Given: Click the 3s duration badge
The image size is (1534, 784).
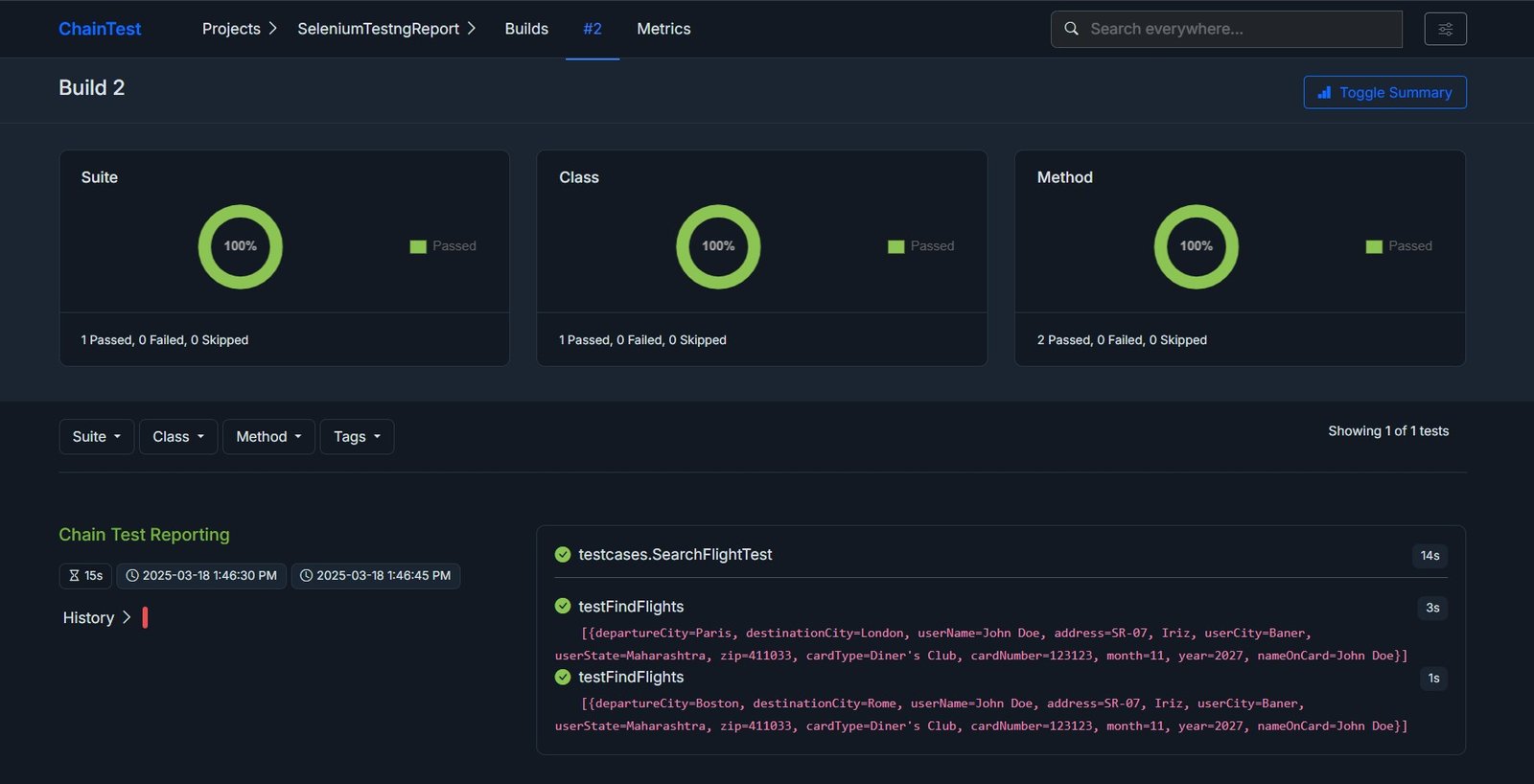Looking at the screenshot, I should tap(1432, 607).
